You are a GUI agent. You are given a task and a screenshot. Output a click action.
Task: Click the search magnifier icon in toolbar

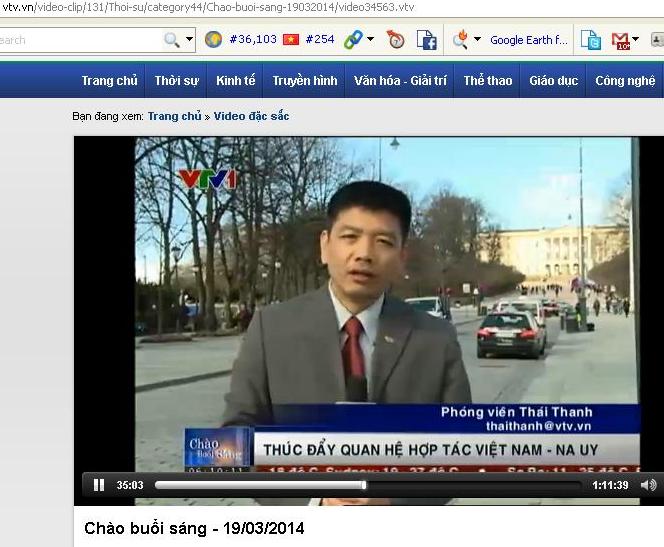172,40
